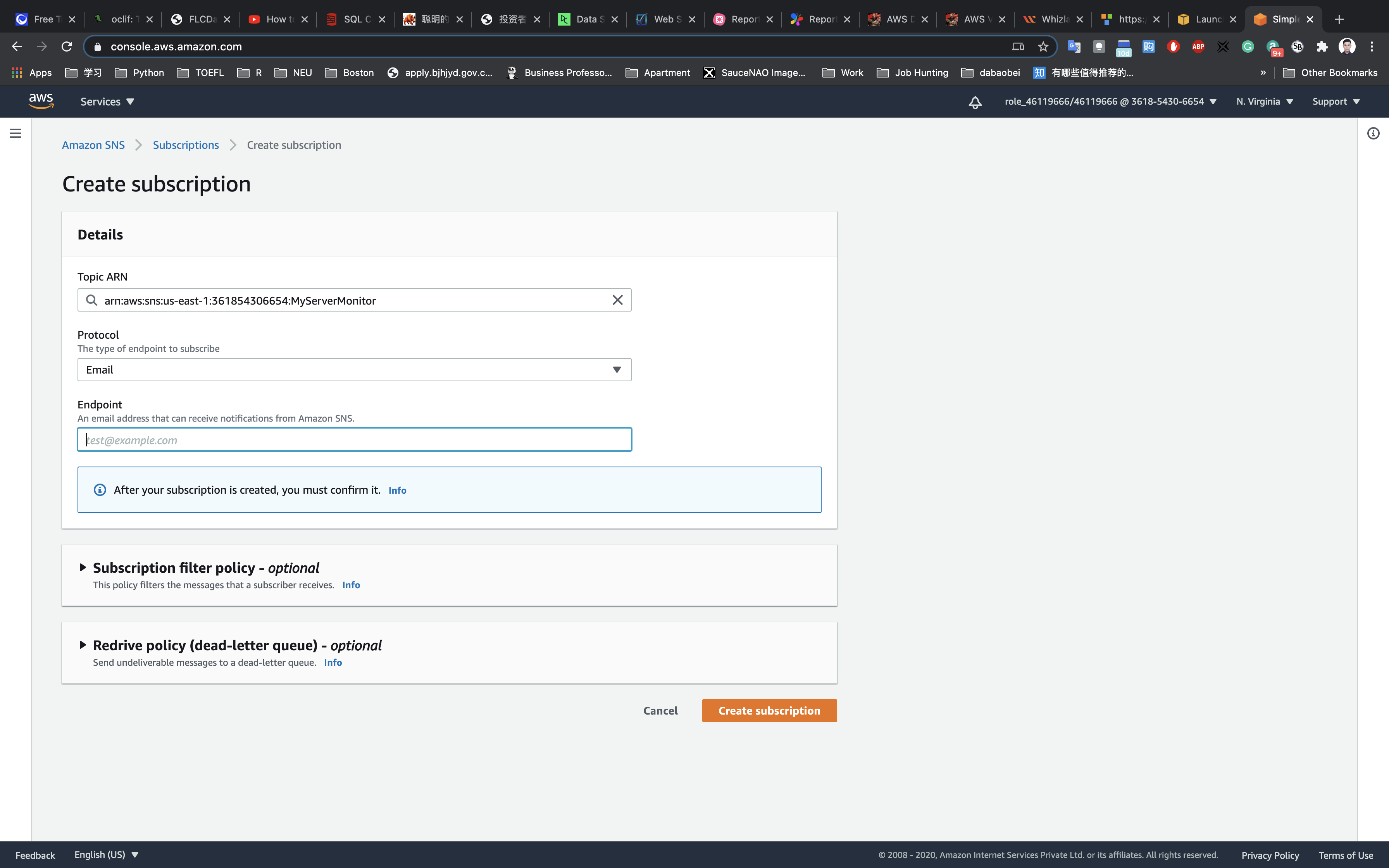Click the Cancel button

[x=660, y=711]
